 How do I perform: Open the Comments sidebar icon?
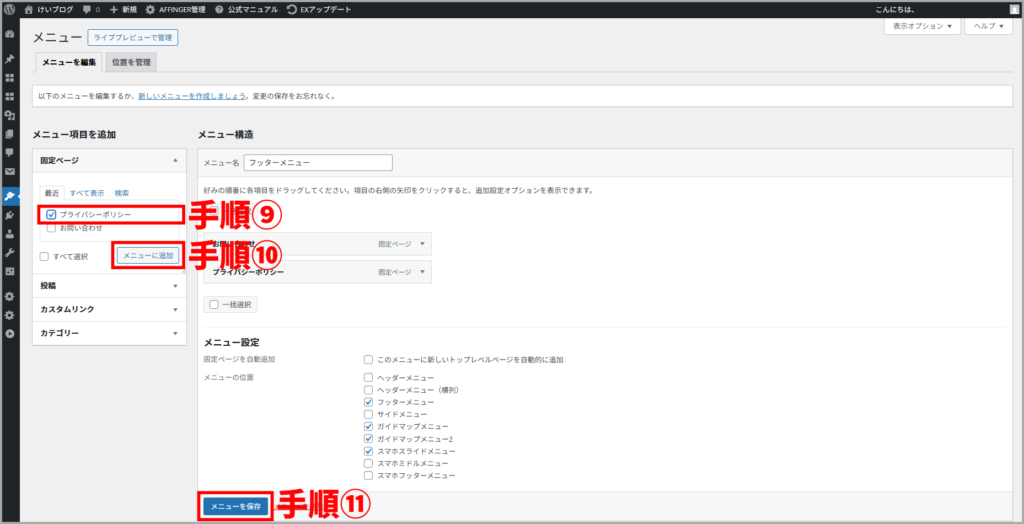10,152
